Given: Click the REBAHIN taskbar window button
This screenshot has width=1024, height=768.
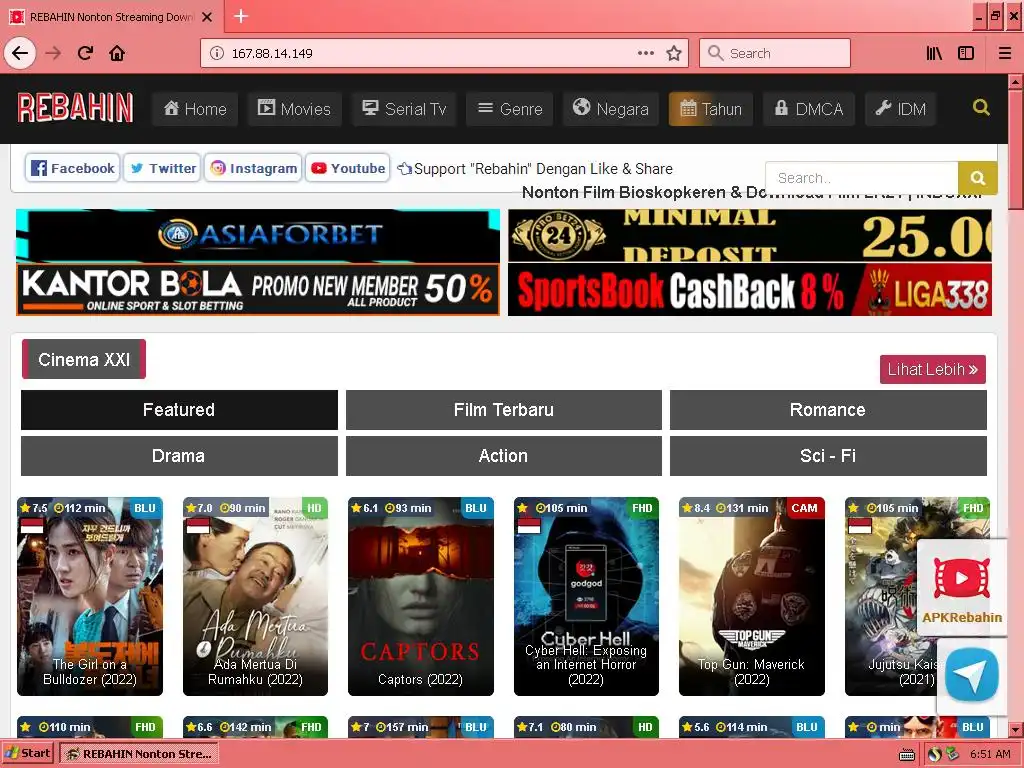Looking at the screenshot, I should (x=140, y=754).
